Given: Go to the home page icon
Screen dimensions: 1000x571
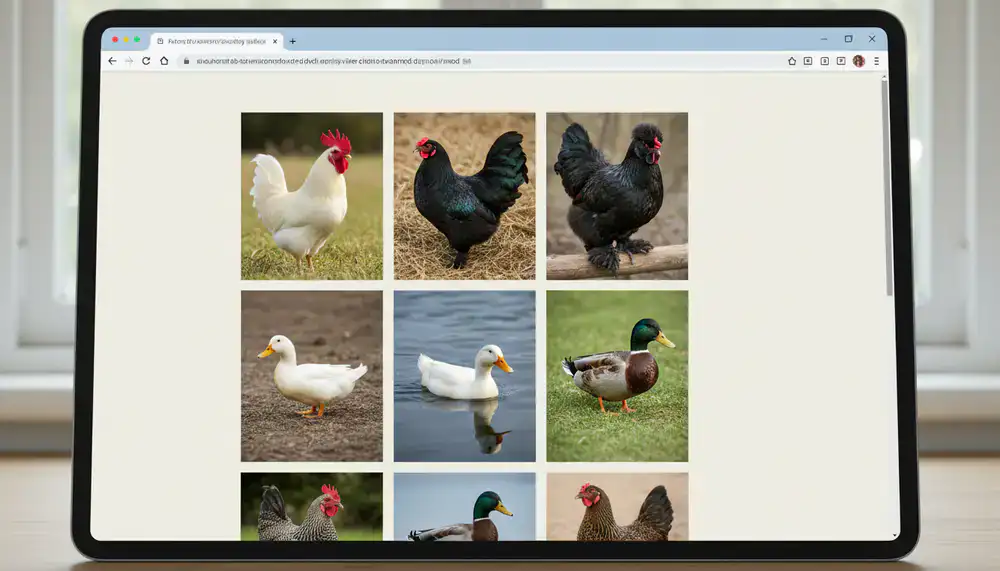Looking at the screenshot, I should [x=164, y=61].
